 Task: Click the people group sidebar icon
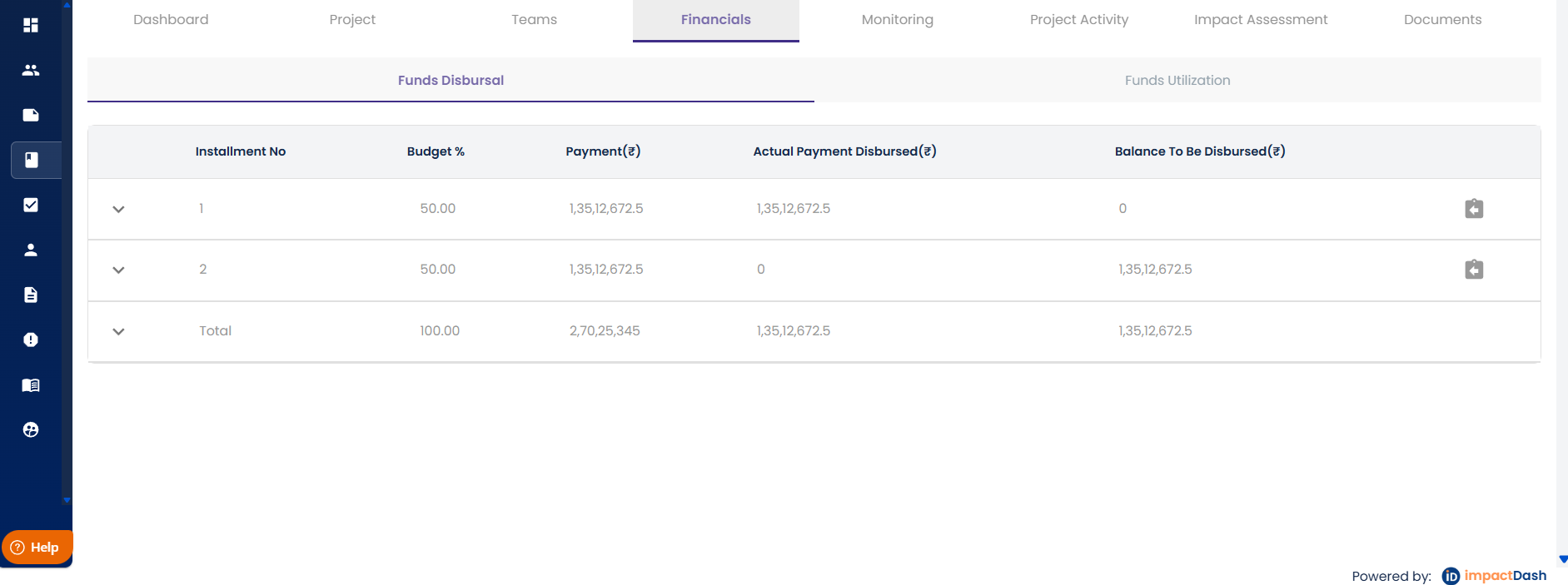(x=31, y=70)
